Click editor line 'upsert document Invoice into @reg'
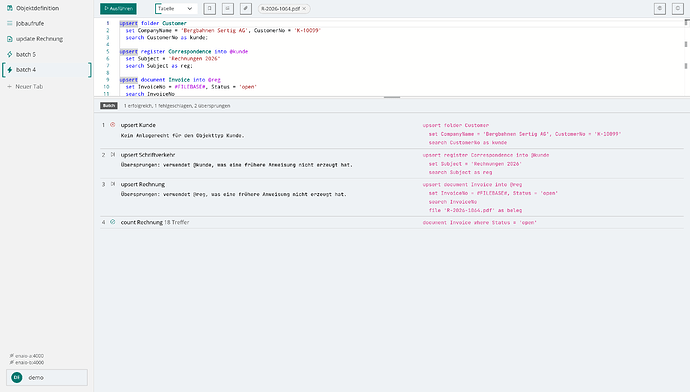Viewport: 690px width, 392px height. point(170,80)
